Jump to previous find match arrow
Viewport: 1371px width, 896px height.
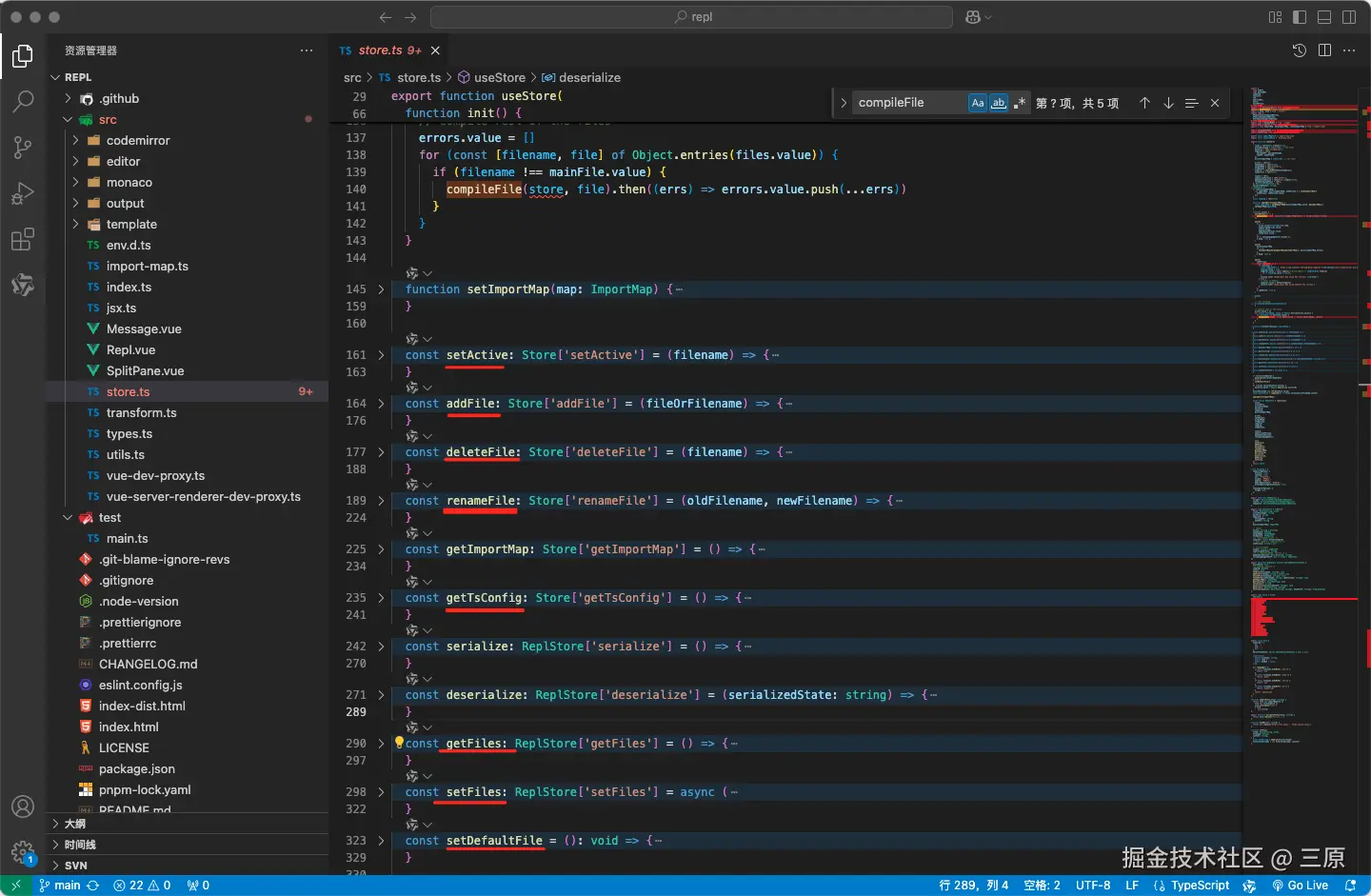click(x=1144, y=103)
